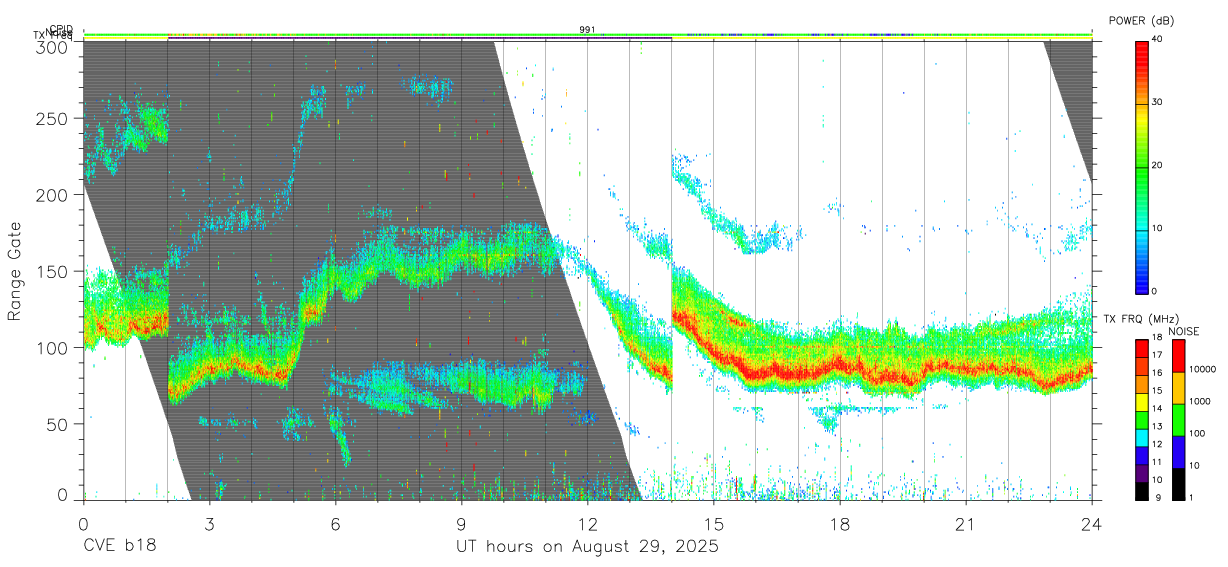This screenshot has height=567, width=1228.
Task: Click the green swatch in noise legend
Action: click(1178, 419)
